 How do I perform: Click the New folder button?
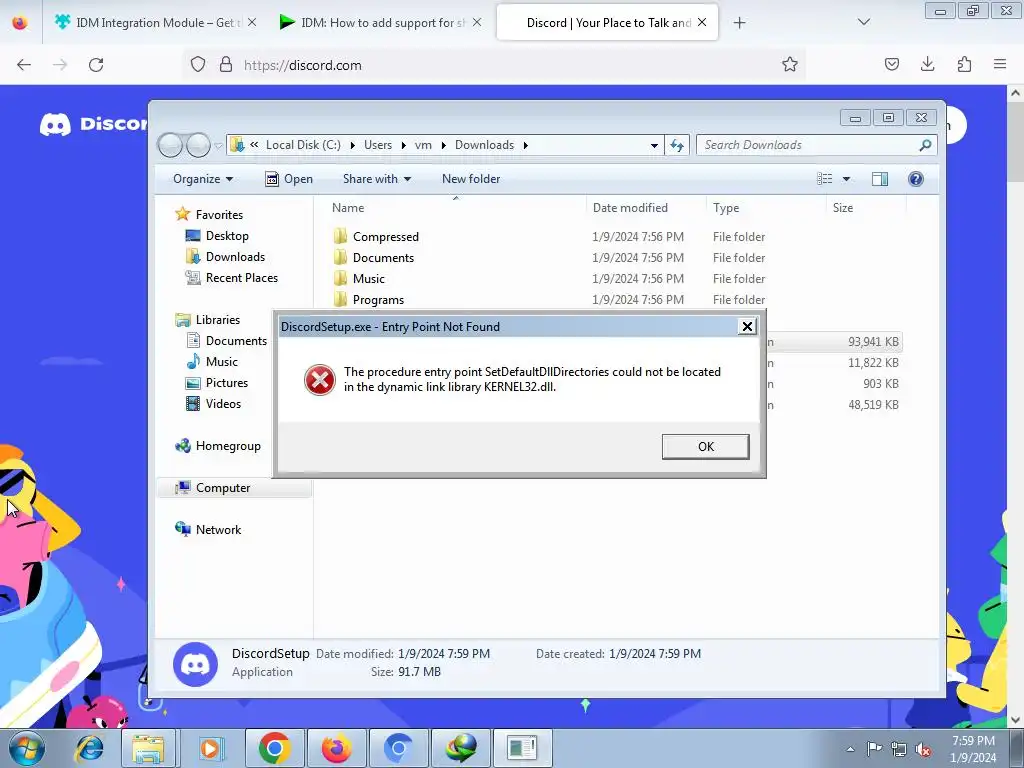tap(471, 179)
